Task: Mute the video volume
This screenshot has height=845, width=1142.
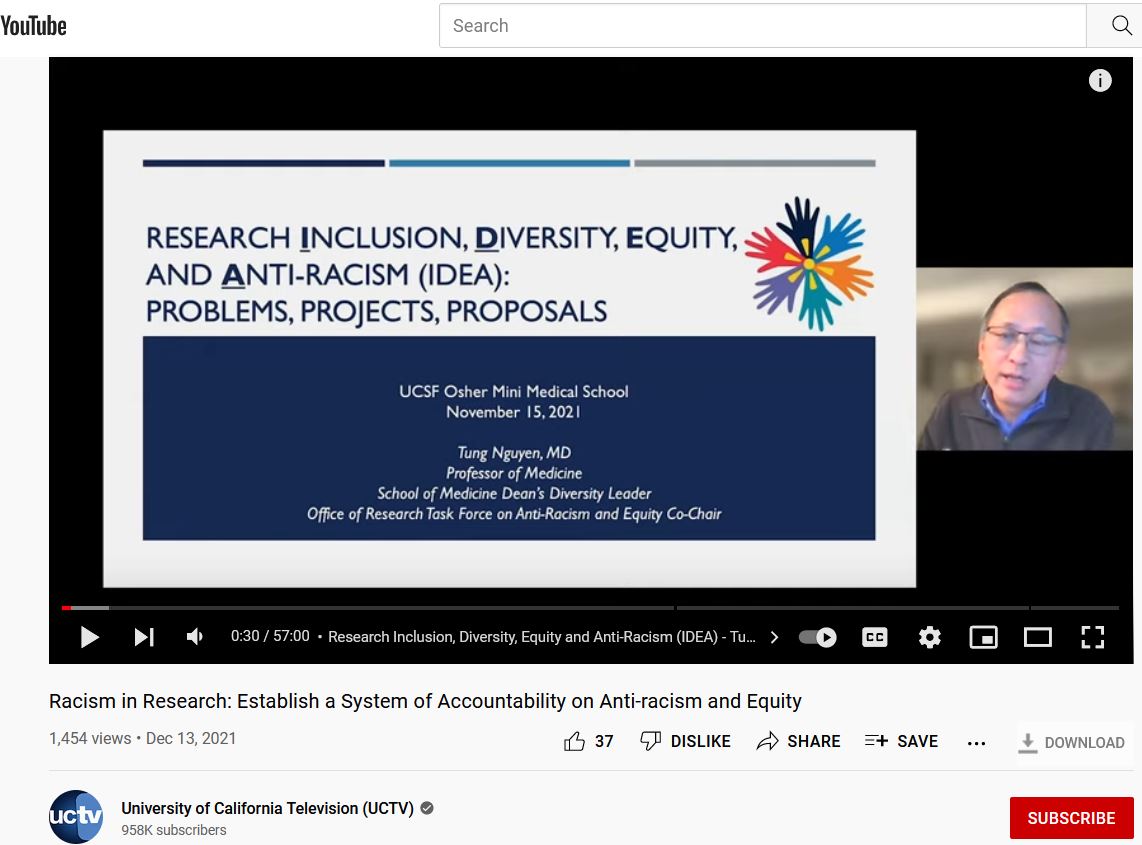Action: (x=194, y=637)
